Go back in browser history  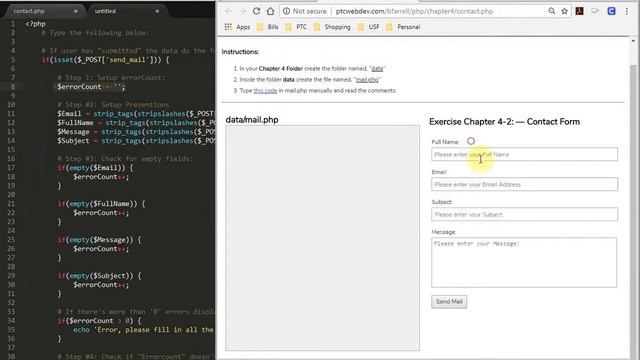click(228, 11)
